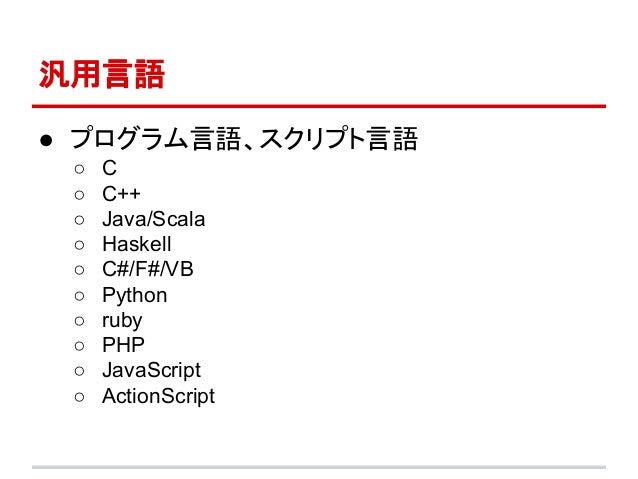Screen dimensions: 638x479
Task: Click the hollow bullet beside Haskell
Action: [79, 245]
